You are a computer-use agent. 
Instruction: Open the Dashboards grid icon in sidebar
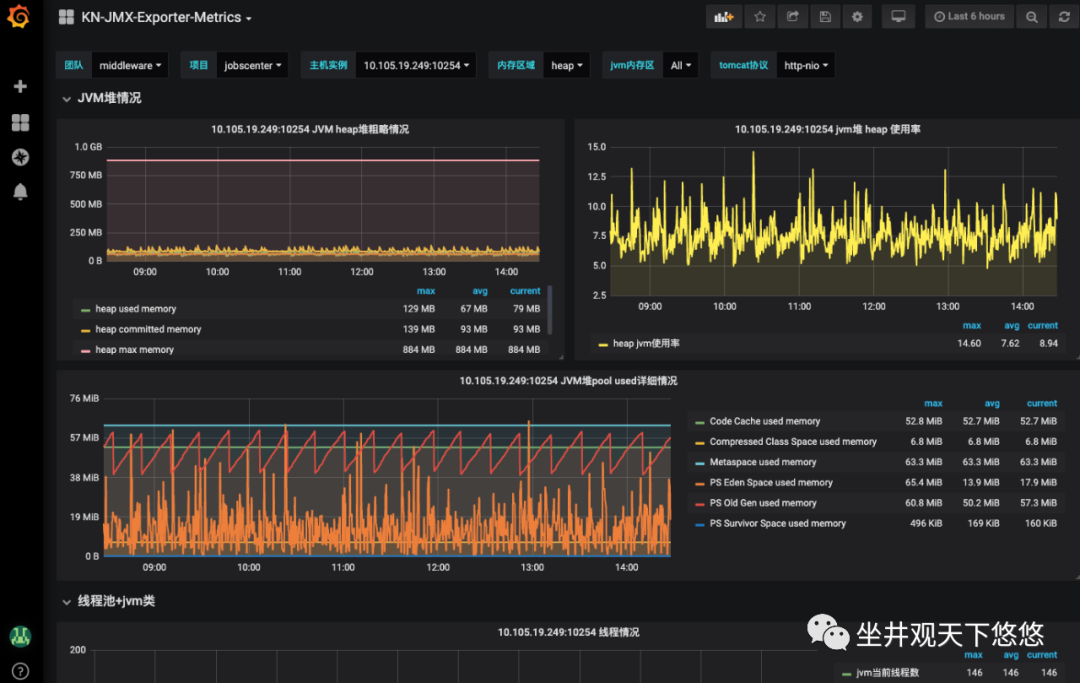point(20,122)
